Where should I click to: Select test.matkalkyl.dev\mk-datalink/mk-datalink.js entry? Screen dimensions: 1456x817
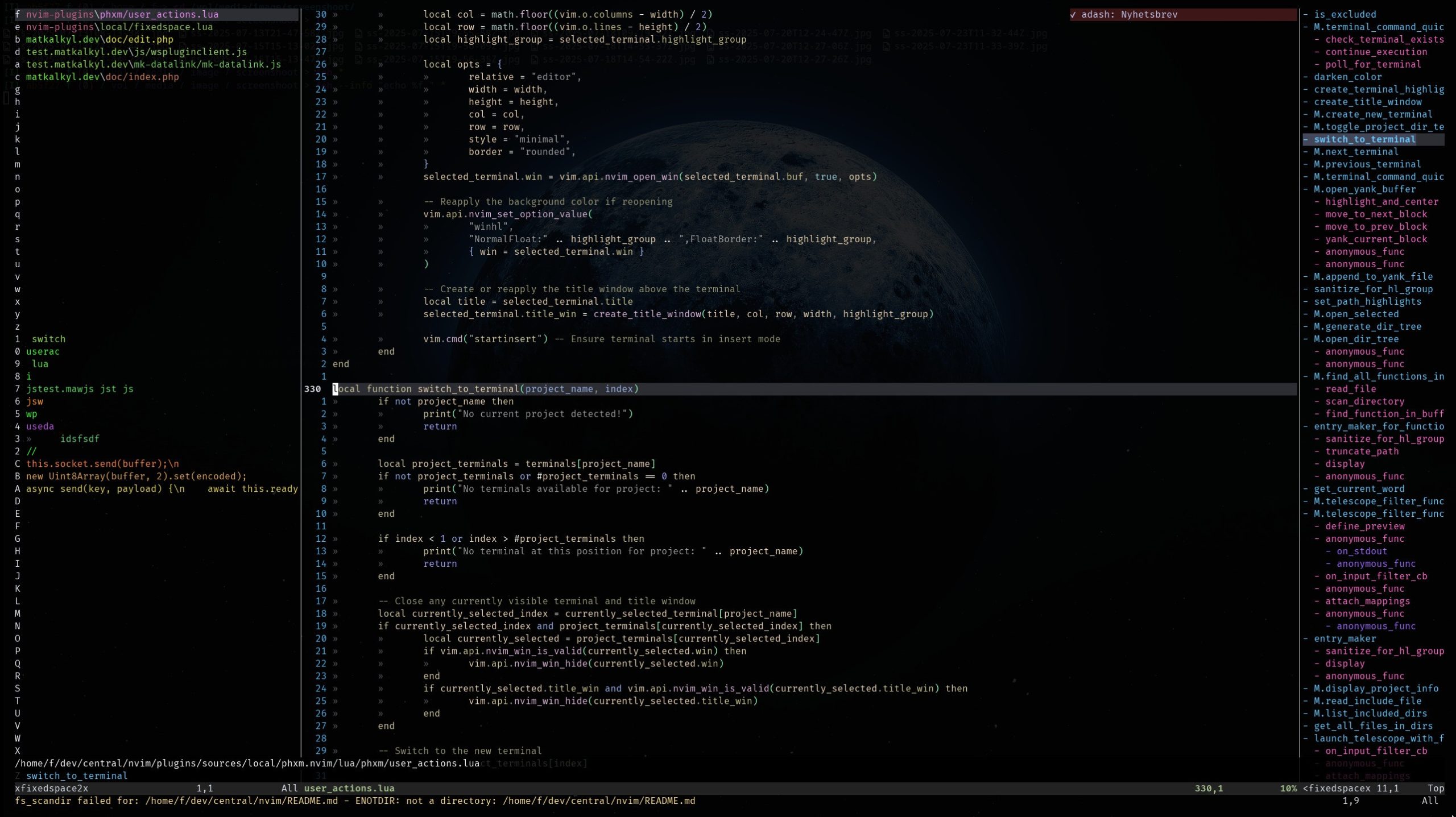(153, 64)
